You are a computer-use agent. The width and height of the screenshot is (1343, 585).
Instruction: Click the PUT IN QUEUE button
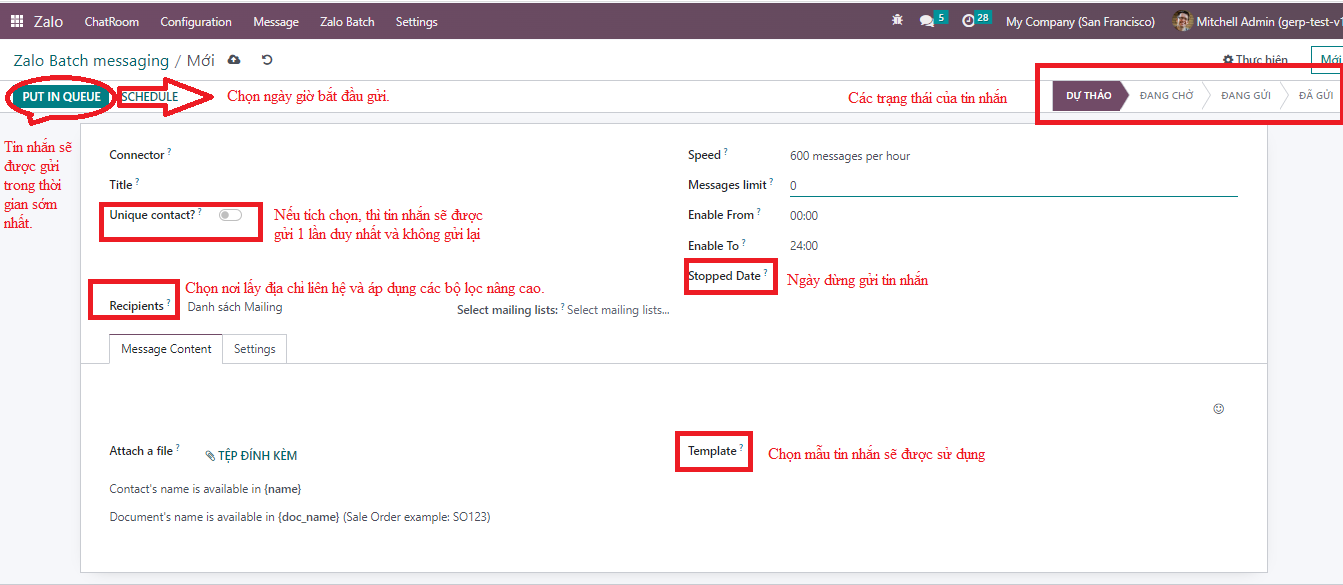click(x=62, y=97)
